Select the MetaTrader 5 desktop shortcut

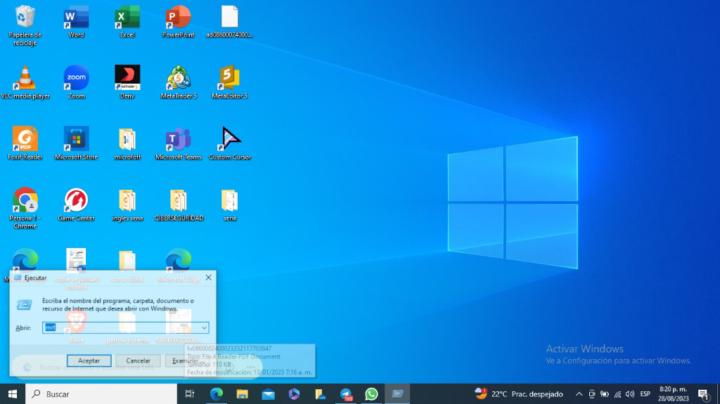179,83
